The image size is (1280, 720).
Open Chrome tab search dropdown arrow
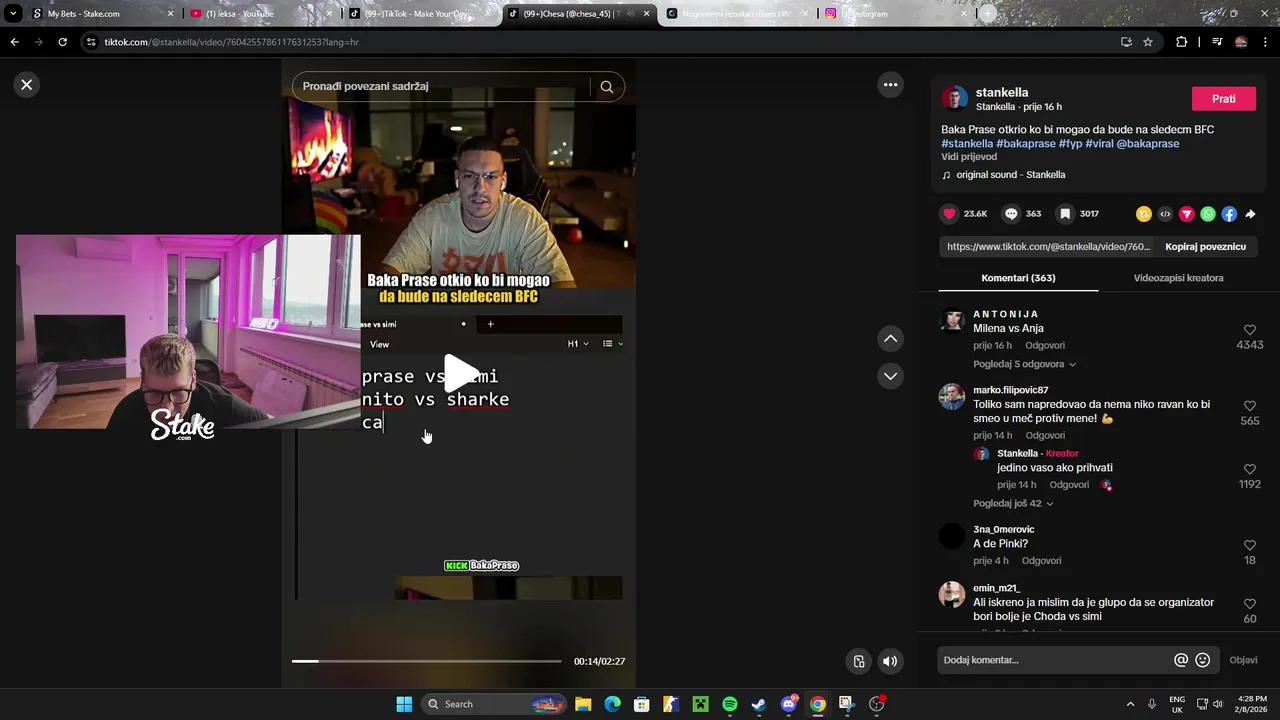[x=12, y=14]
